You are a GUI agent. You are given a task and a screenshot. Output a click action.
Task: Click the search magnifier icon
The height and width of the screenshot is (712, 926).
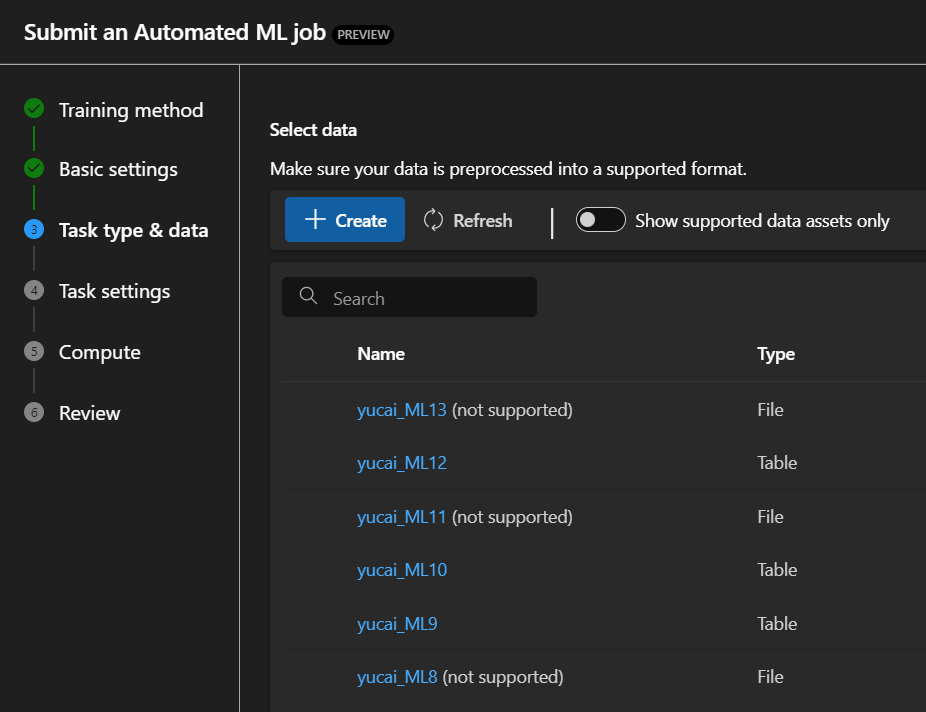[x=307, y=297]
